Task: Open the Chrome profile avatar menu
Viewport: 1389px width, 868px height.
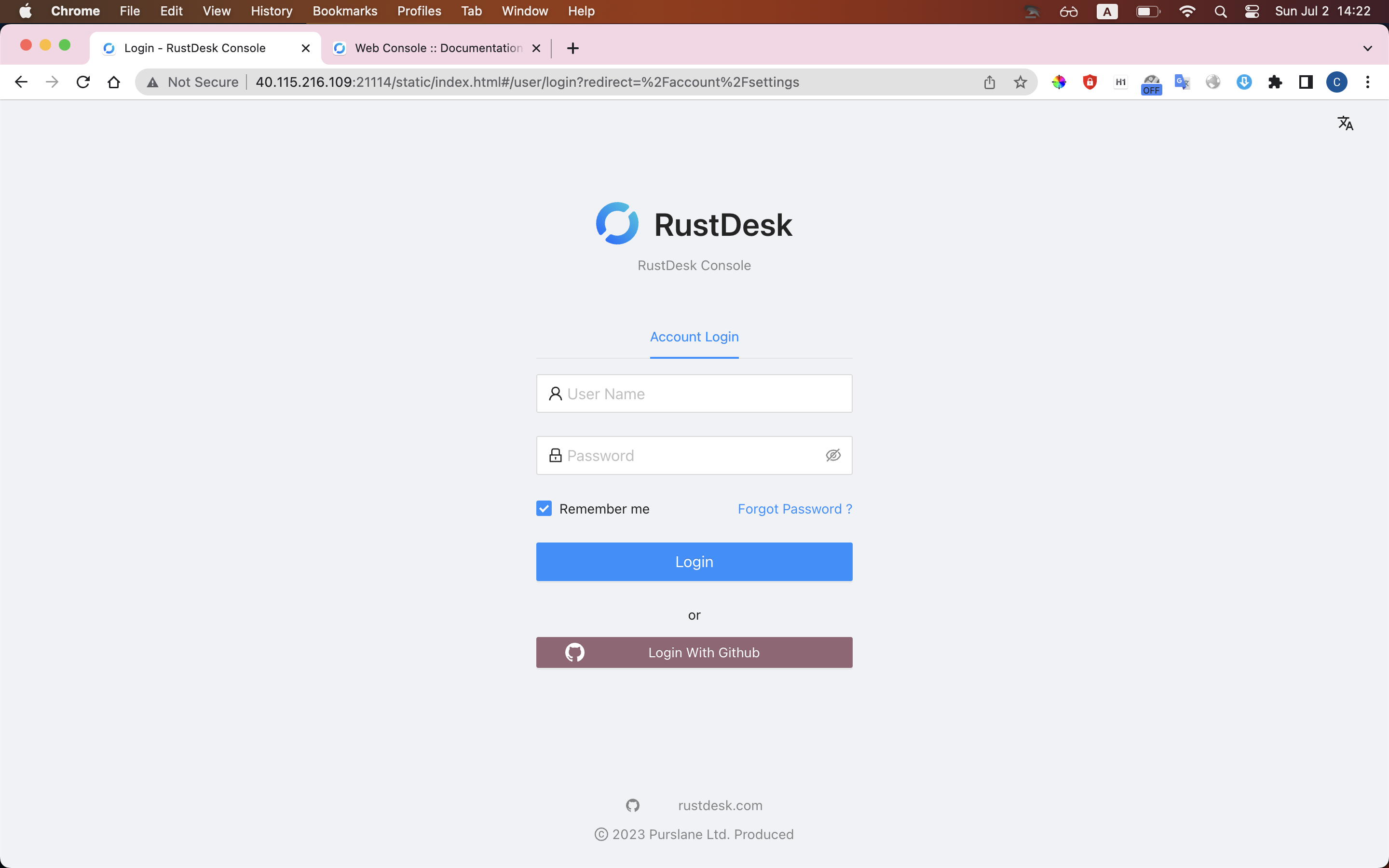Action: coord(1336,82)
